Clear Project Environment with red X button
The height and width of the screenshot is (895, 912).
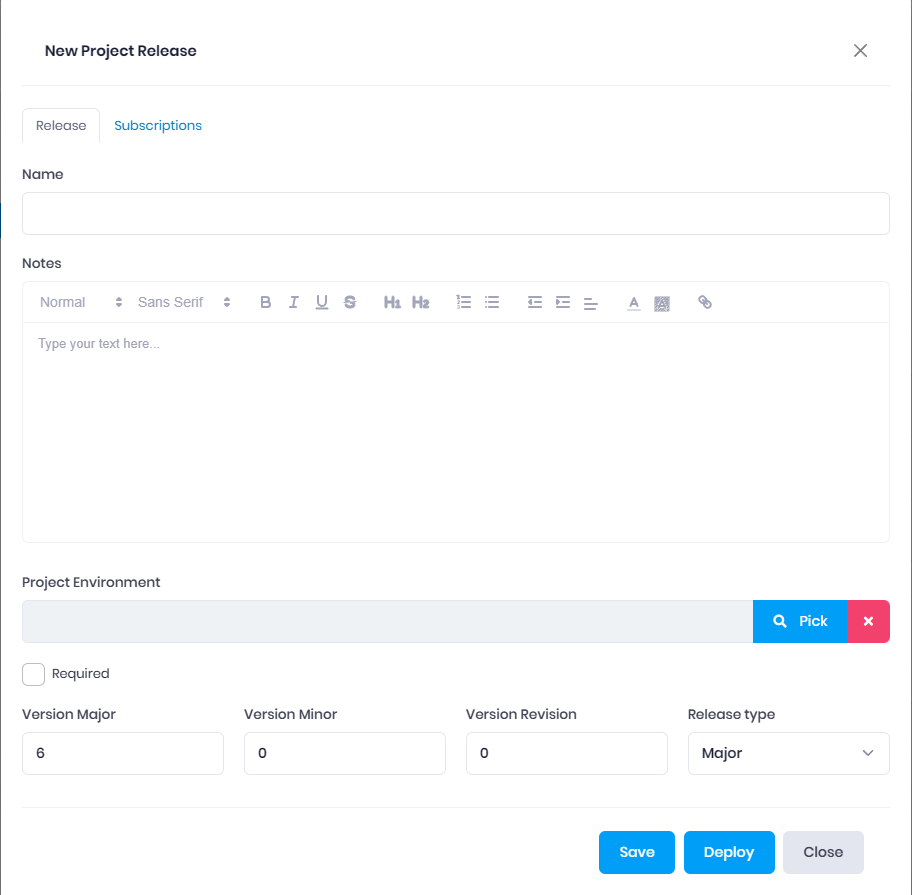coord(868,621)
